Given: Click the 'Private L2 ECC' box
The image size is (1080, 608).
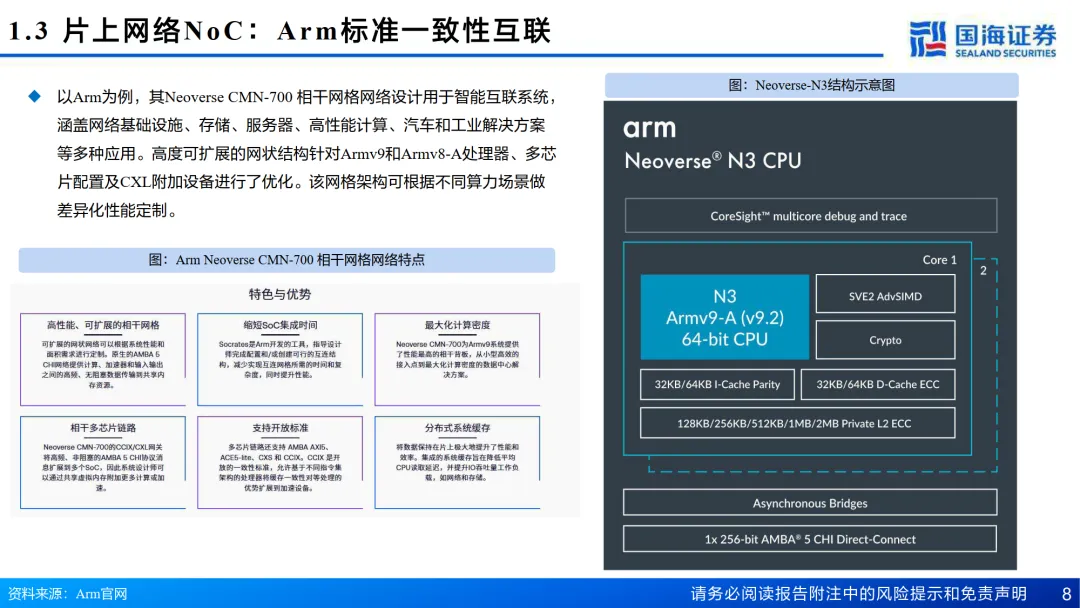Looking at the screenshot, I should pos(797,423).
